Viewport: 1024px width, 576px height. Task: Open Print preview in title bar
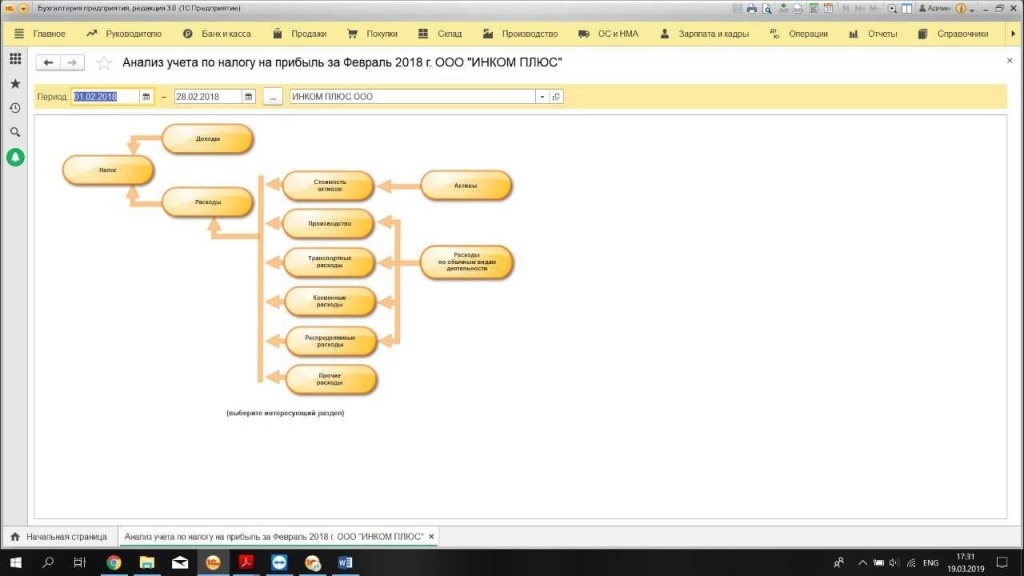(767, 8)
